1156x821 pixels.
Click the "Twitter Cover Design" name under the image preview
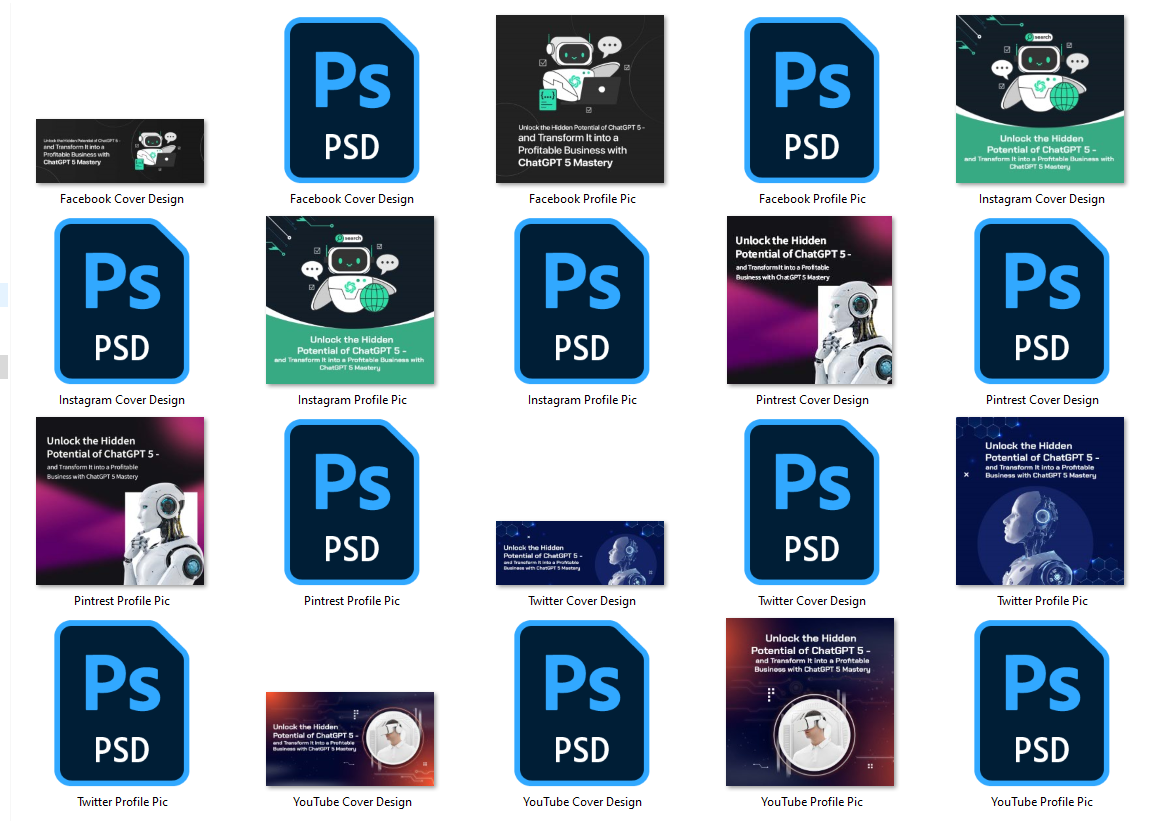point(582,601)
